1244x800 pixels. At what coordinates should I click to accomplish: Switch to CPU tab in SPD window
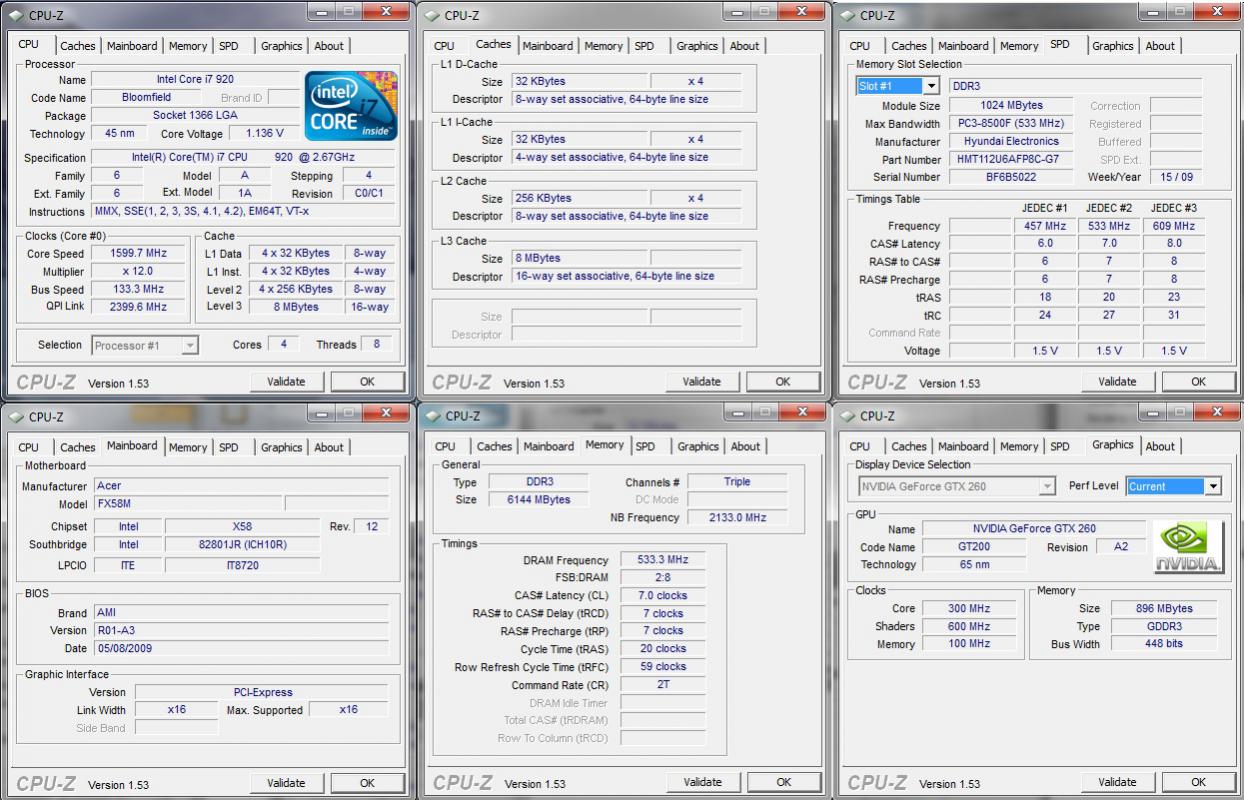pyautogui.click(x=860, y=46)
